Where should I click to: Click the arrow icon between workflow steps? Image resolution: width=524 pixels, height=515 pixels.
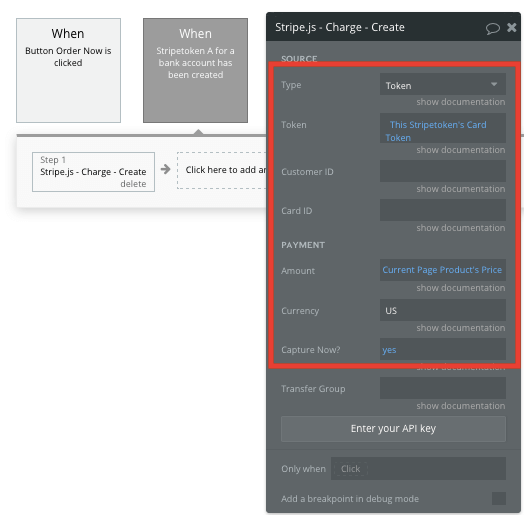coord(165,169)
